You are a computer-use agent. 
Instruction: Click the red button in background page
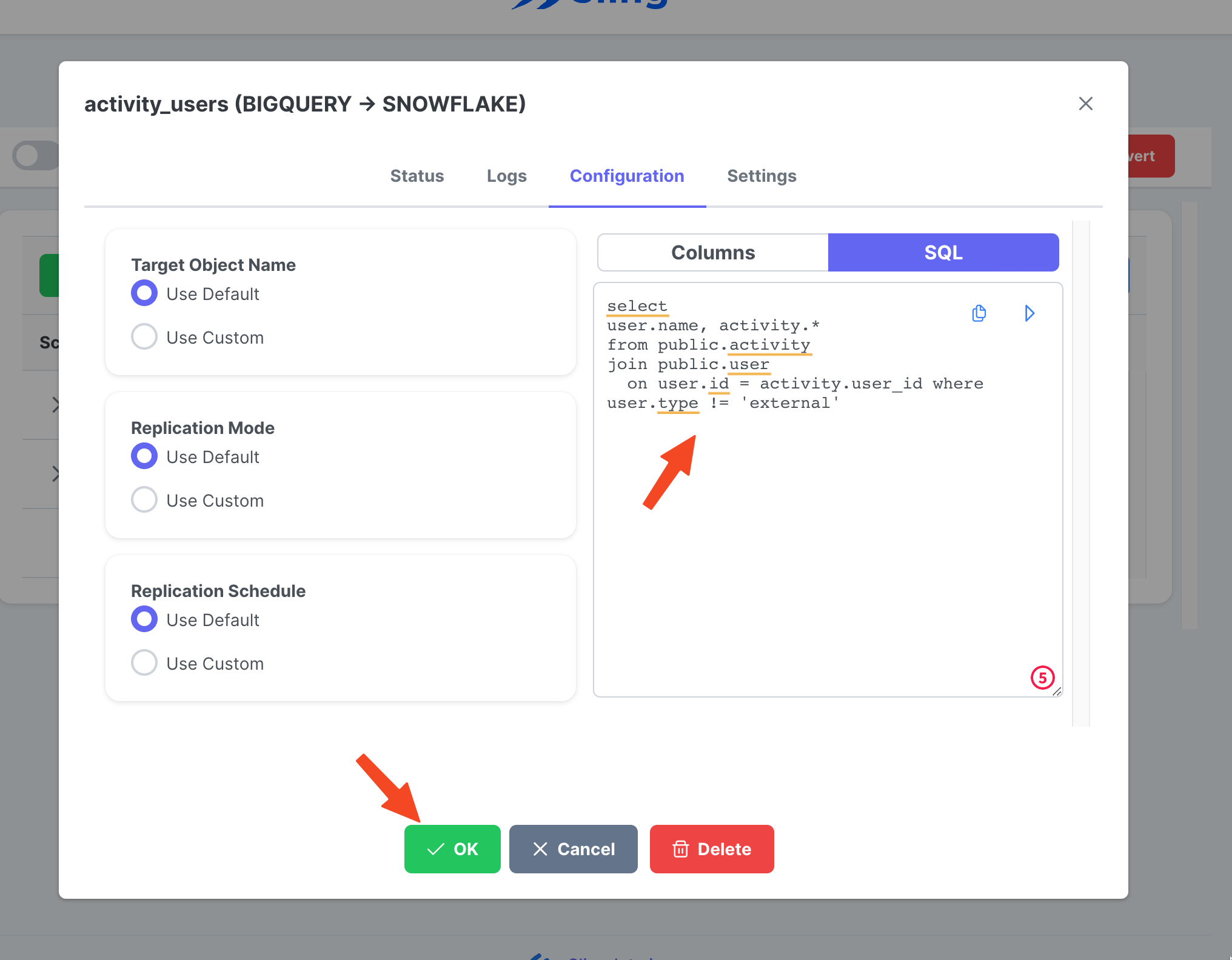pyautogui.click(x=1151, y=156)
